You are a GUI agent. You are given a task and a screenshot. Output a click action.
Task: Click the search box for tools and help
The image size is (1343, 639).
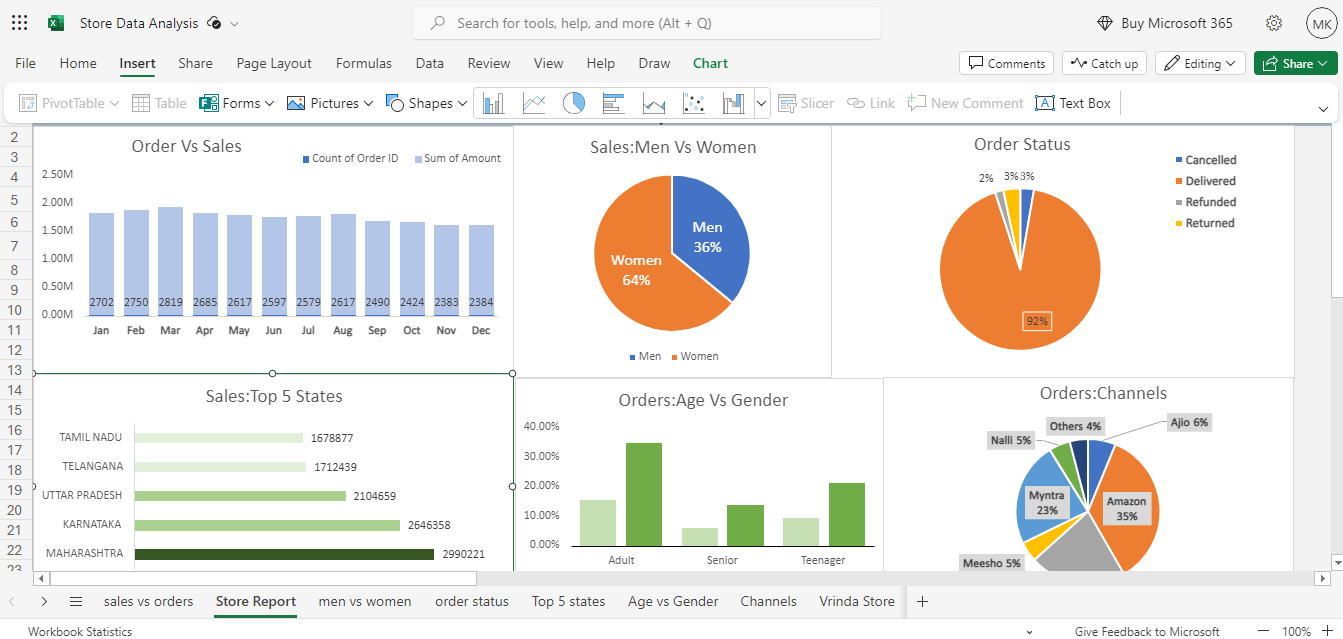647,23
